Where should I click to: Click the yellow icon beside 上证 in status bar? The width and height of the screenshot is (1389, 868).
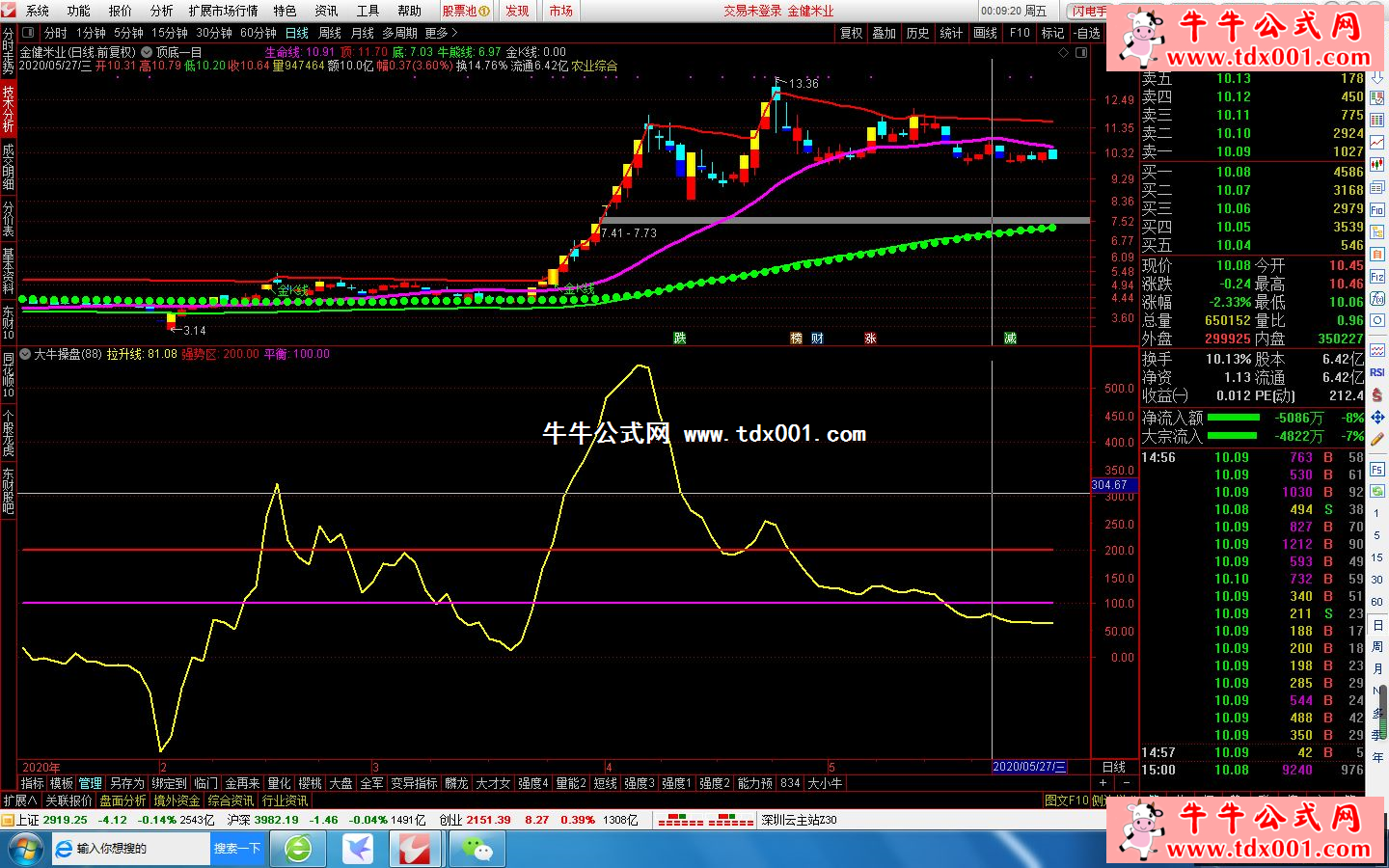(x=8, y=820)
